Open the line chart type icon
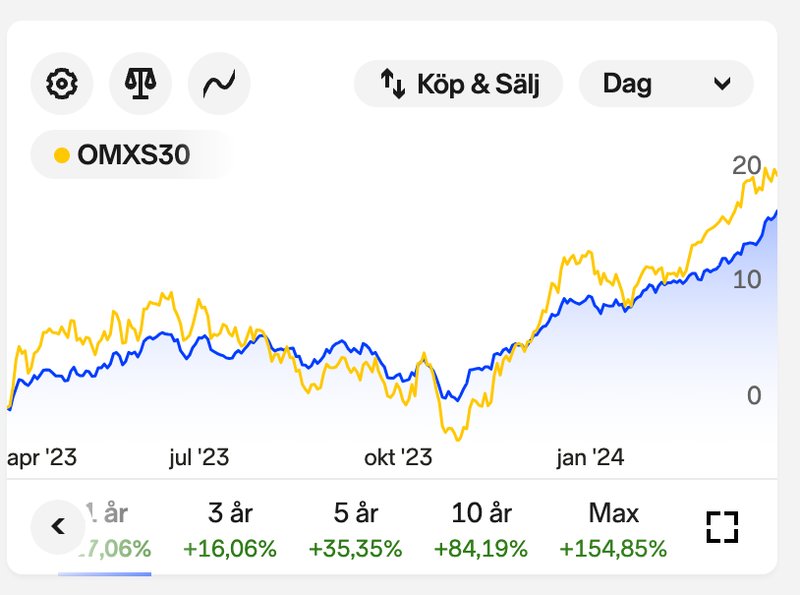This screenshot has height=595, width=800. coord(219,83)
